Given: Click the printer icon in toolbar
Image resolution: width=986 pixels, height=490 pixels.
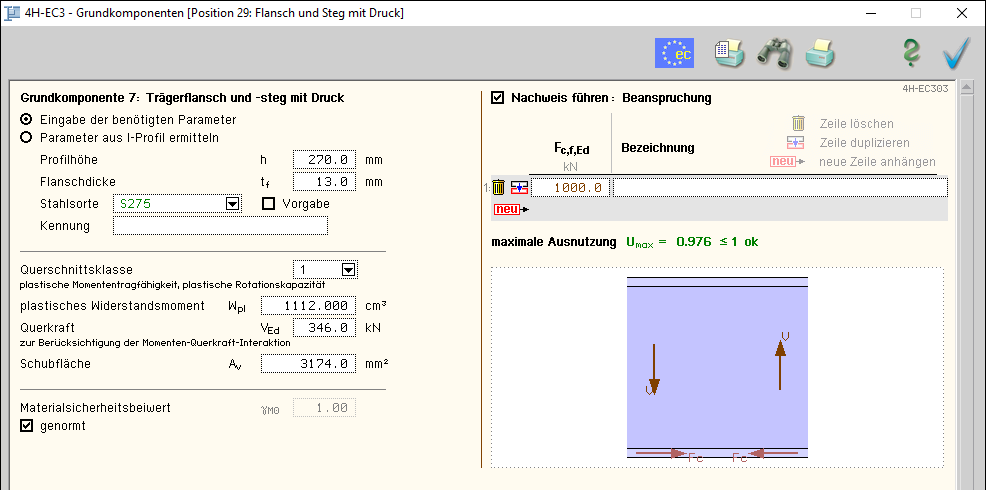Looking at the screenshot, I should coord(820,53).
